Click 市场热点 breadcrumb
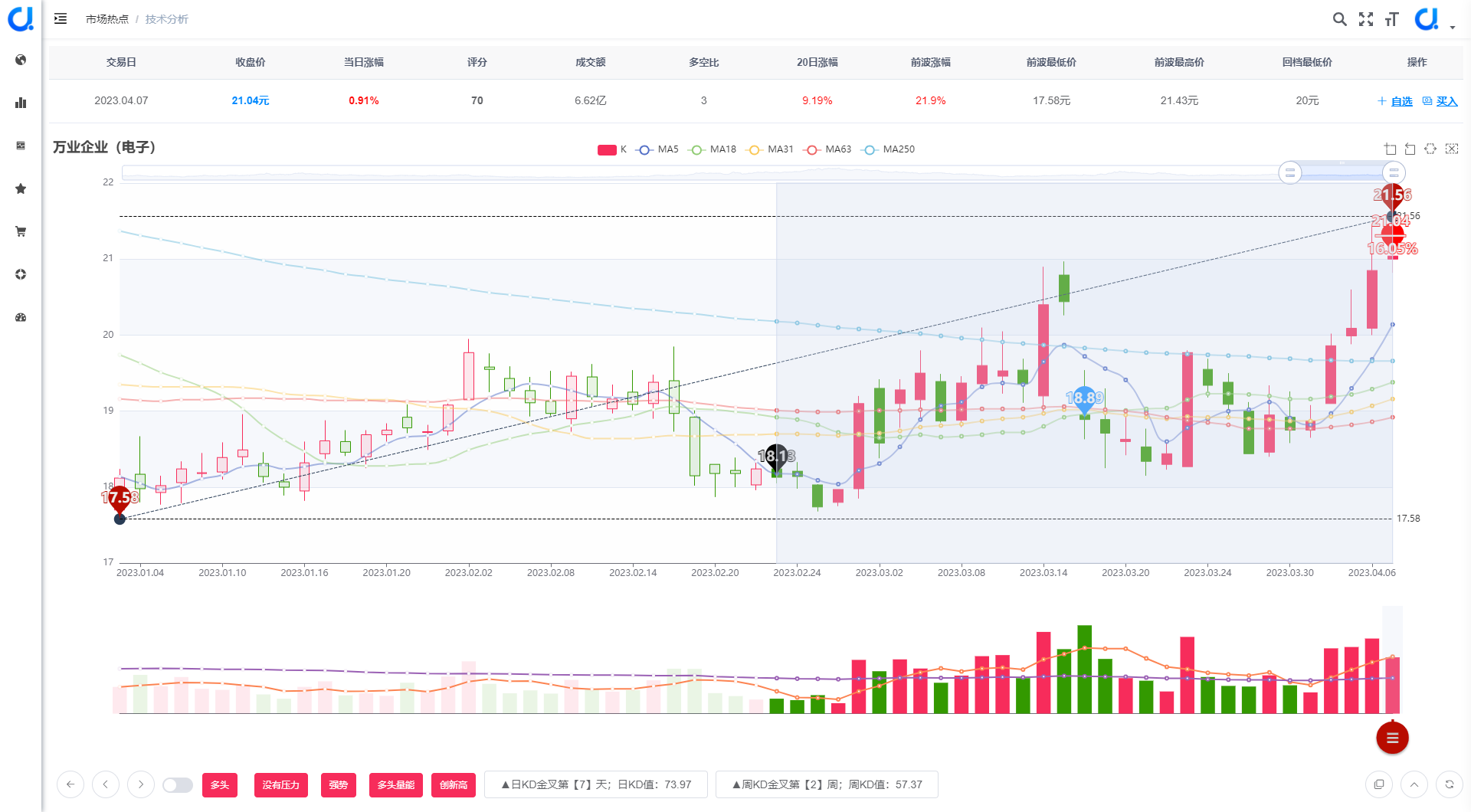The width and height of the screenshot is (1471, 812). point(107,19)
